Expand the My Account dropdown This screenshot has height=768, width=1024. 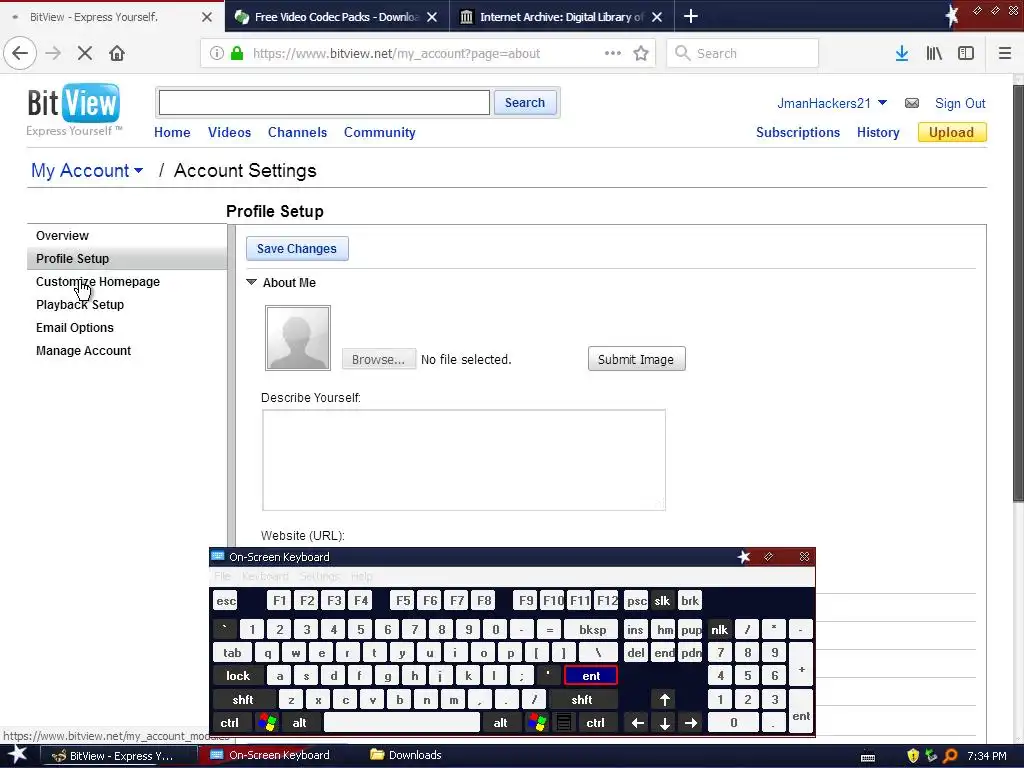[87, 170]
